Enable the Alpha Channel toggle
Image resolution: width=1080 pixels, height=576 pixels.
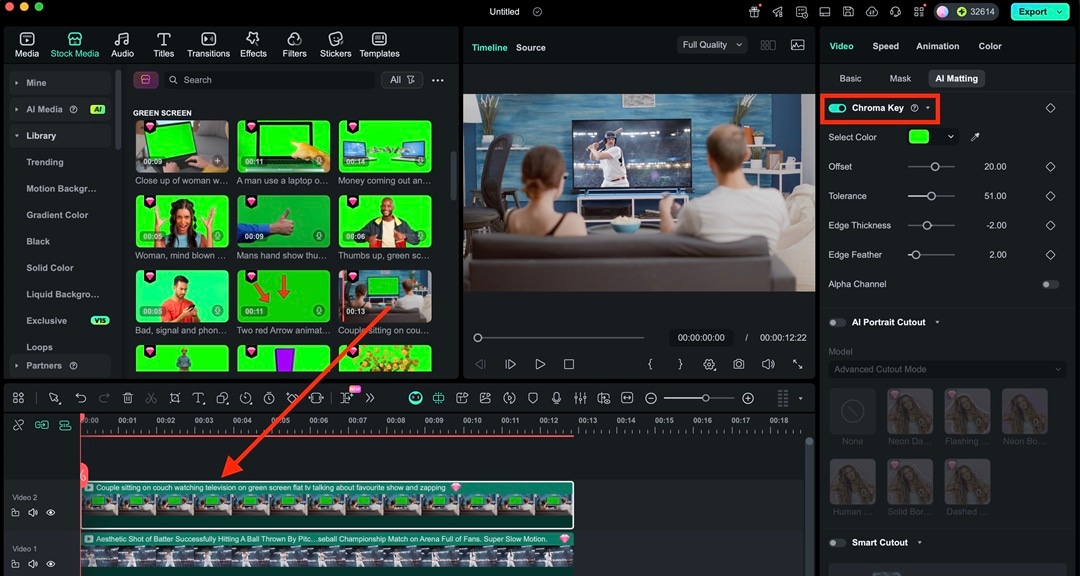click(1050, 284)
